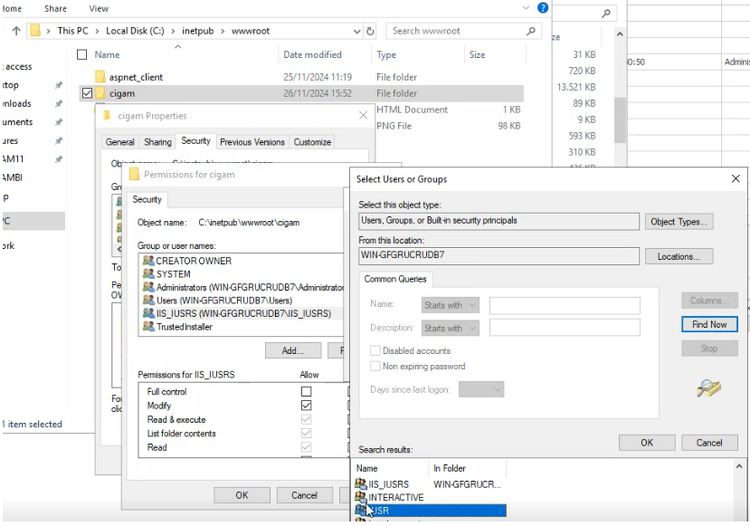Sort files by Name column header

(x=107, y=55)
